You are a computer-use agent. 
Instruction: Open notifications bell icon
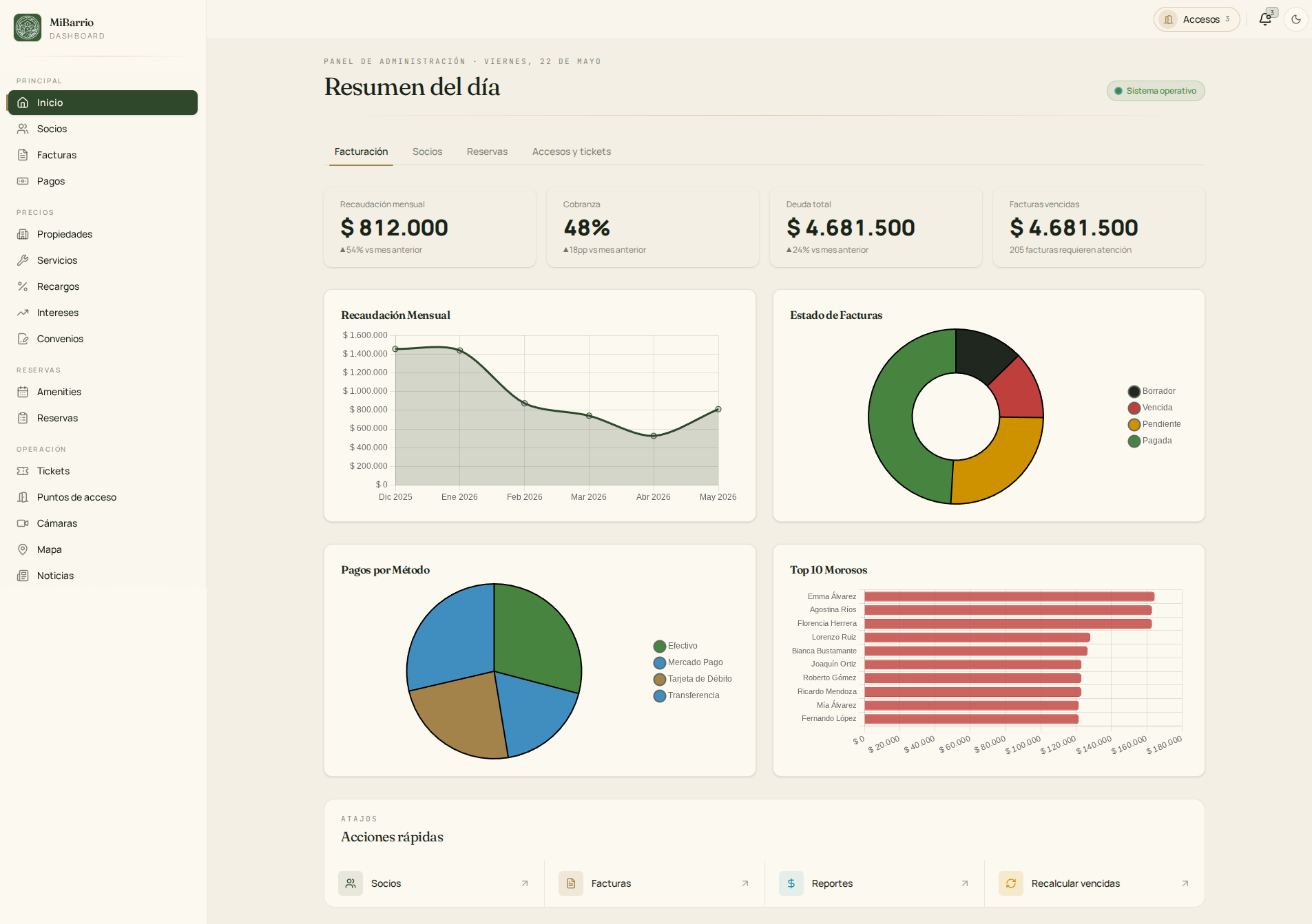click(1265, 19)
